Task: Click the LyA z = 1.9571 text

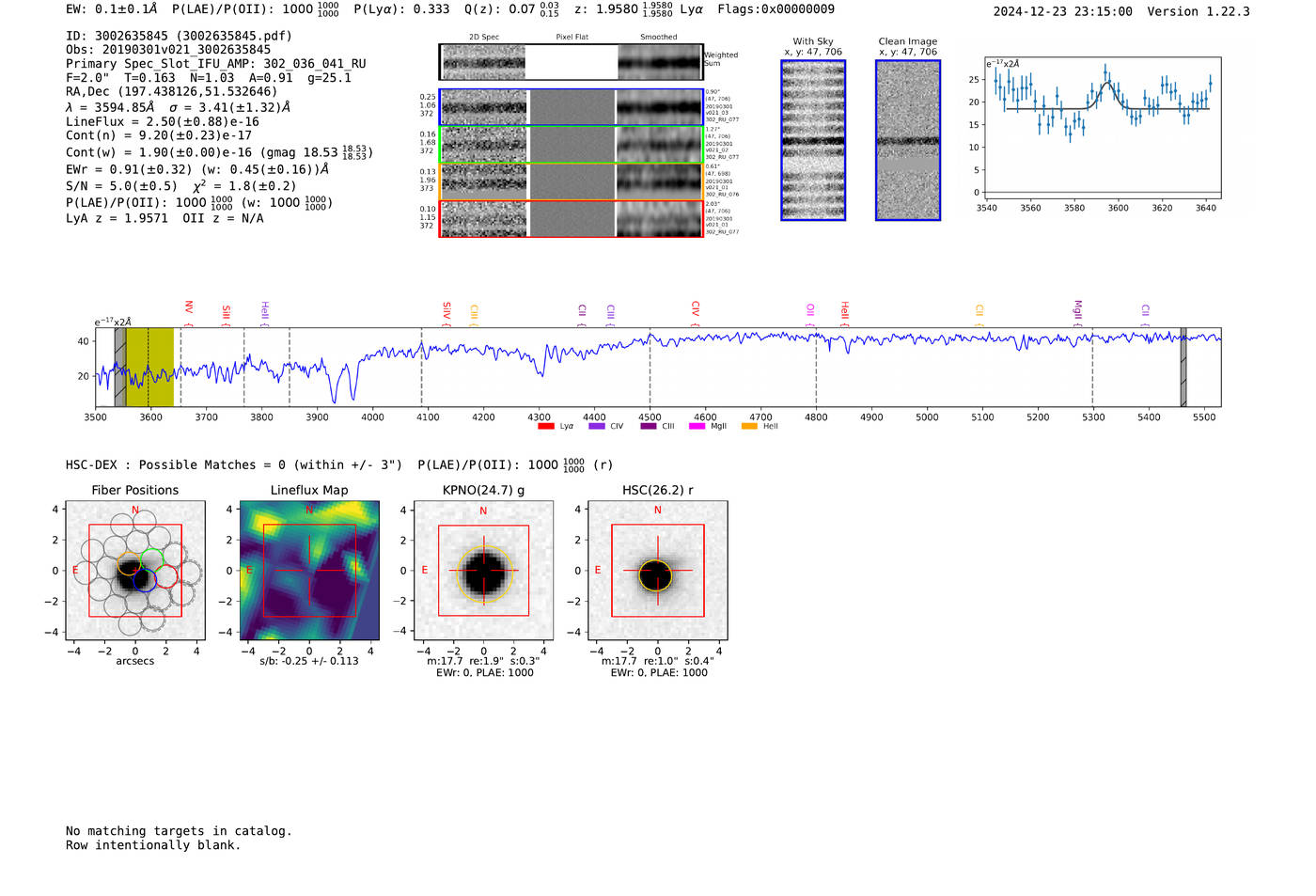Action: [164, 218]
